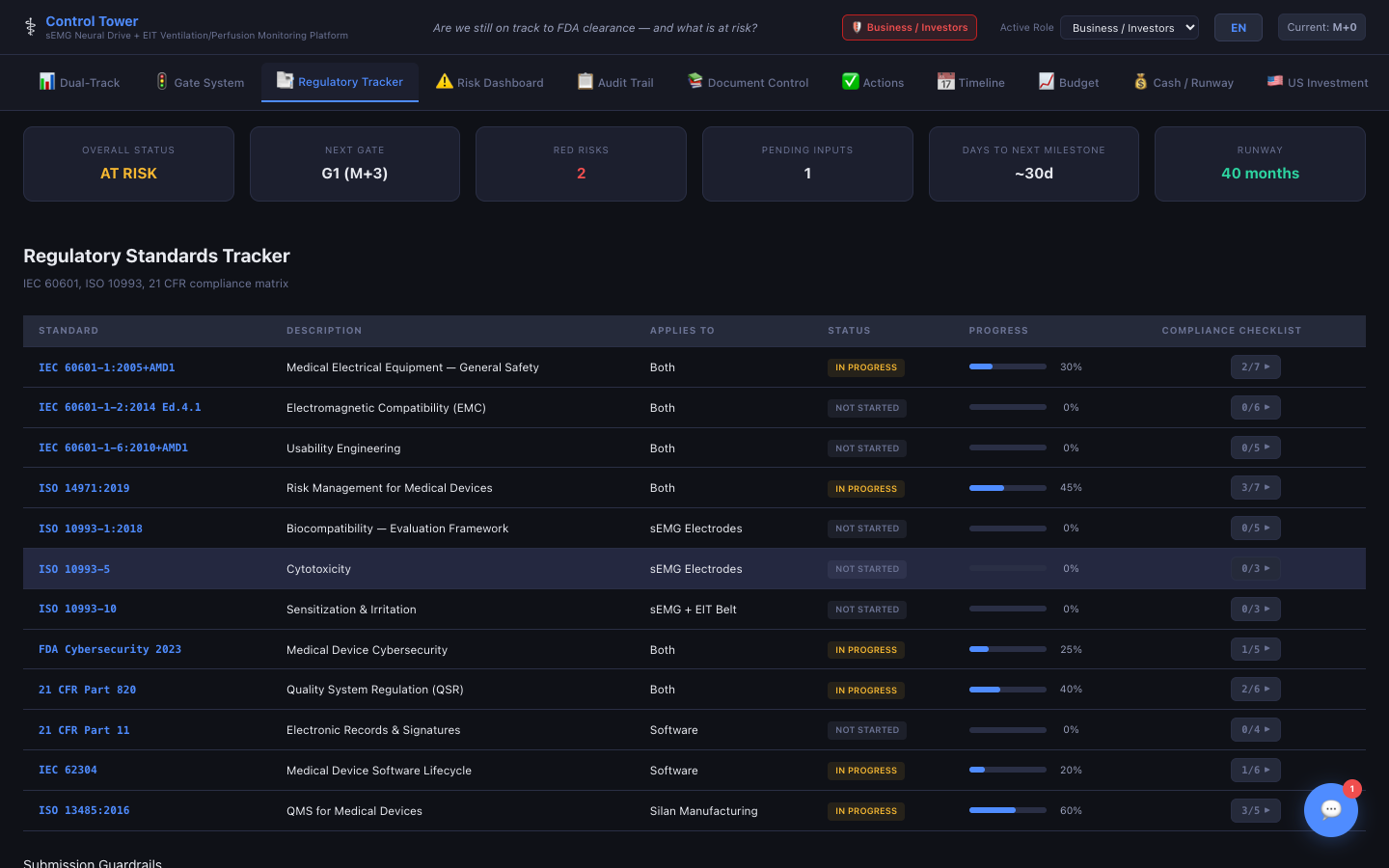This screenshot has width=1389, height=868.
Task: Expand the ISO 14971:2019 3/7 checklist
Action: 1255,488
